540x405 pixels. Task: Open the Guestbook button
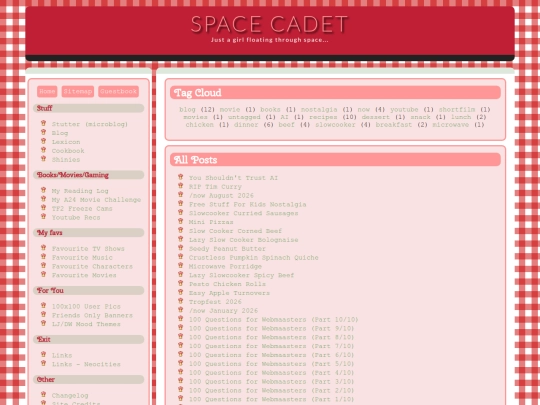pos(118,91)
